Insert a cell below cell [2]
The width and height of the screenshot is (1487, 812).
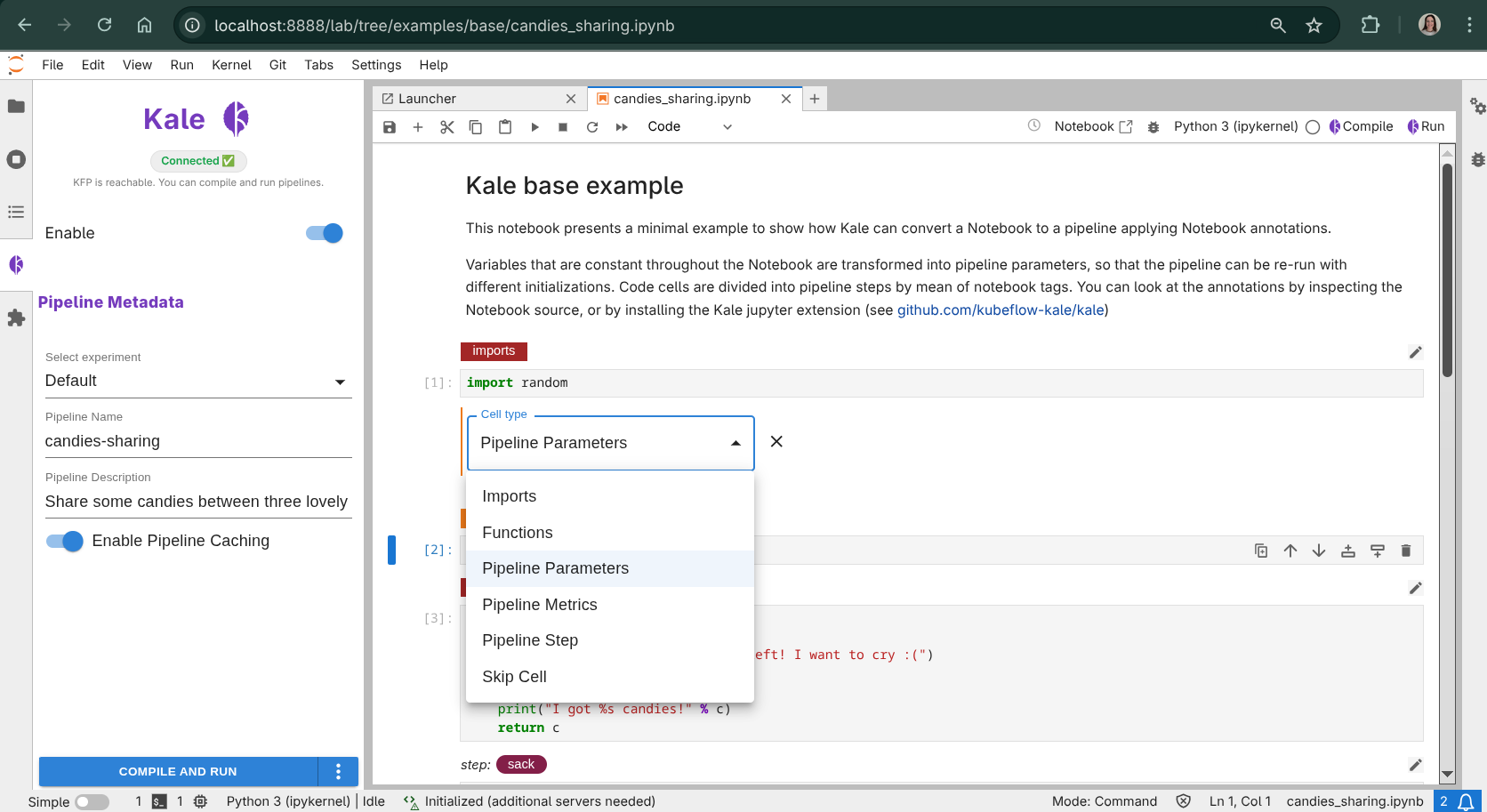[1378, 551]
